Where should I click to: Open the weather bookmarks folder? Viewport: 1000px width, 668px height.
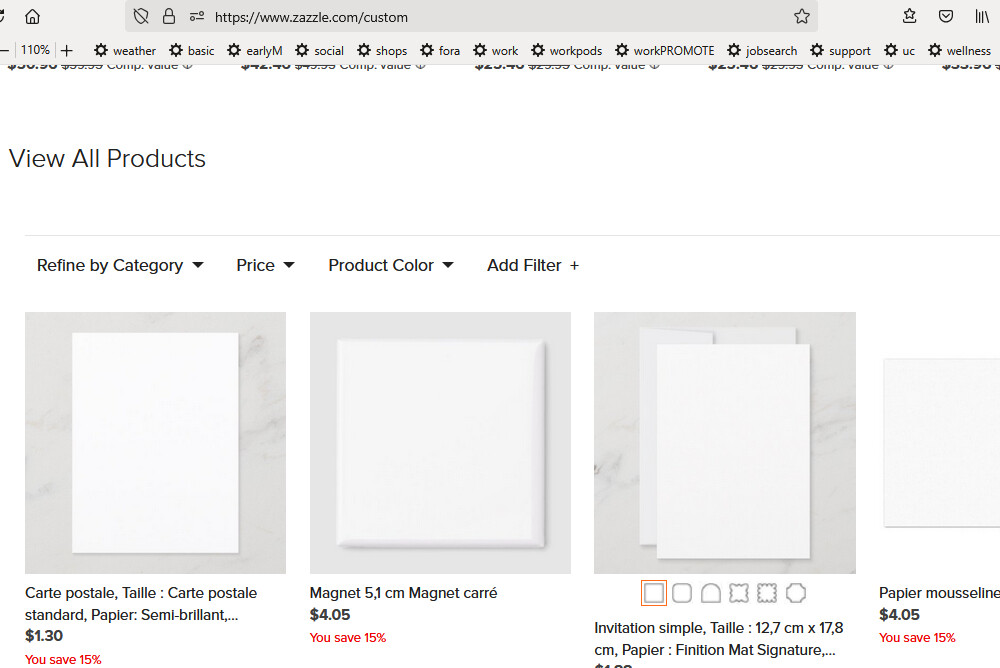(x=125, y=50)
